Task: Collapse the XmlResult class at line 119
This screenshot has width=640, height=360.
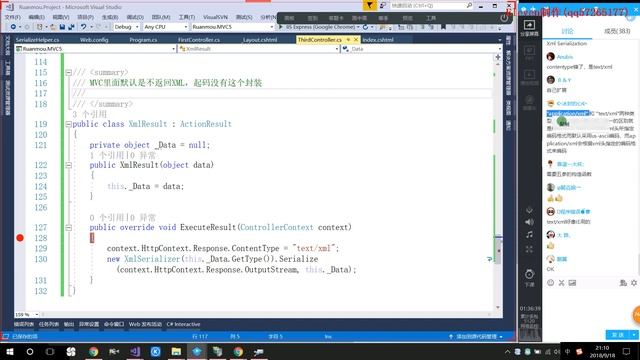Action: pos(69,124)
